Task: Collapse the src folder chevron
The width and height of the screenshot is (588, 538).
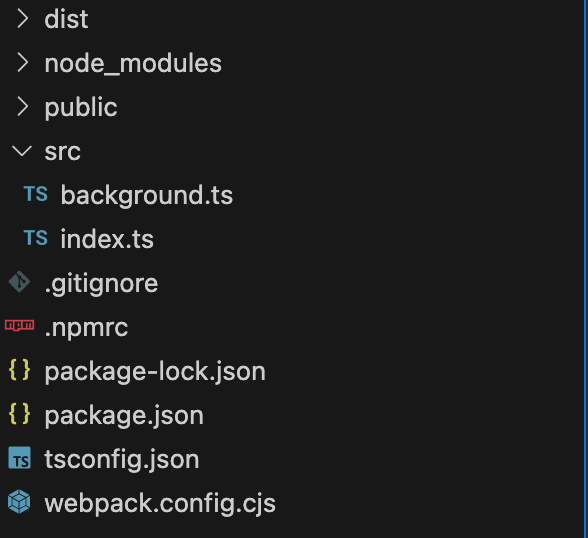Action: [22, 151]
